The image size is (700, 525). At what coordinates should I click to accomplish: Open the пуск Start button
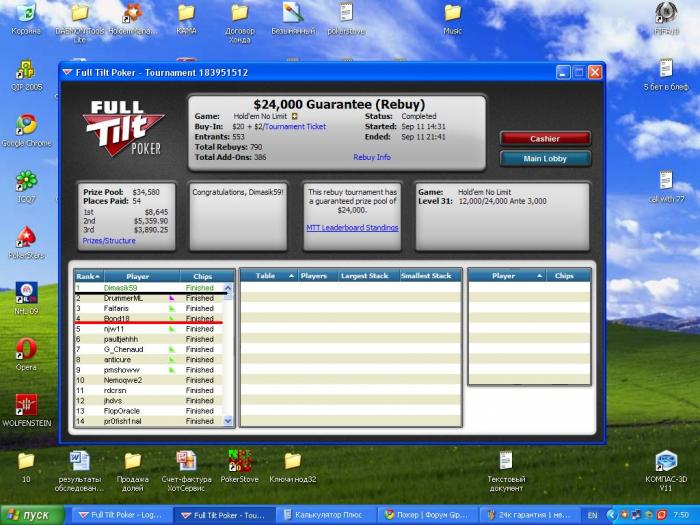click(x=32, y=515)
